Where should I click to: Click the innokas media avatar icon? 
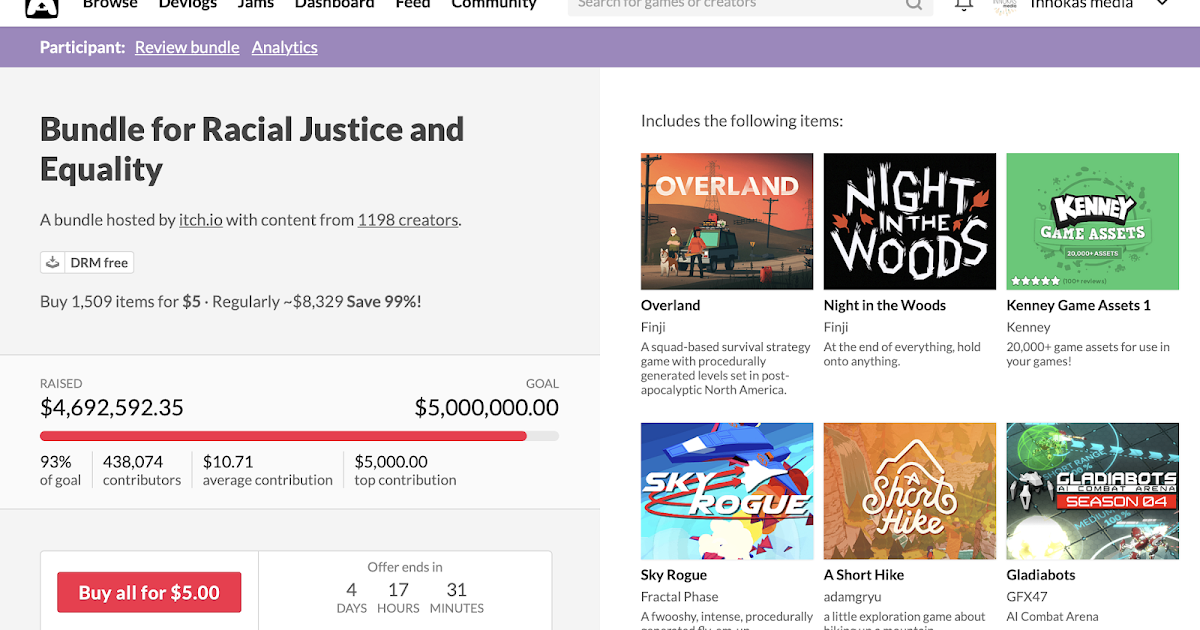(x=1004, y=5)
